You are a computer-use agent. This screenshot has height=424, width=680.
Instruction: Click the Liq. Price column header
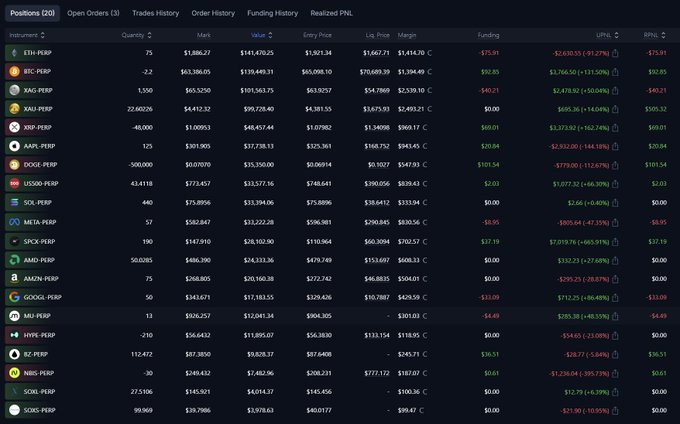(x=377, y=35)
